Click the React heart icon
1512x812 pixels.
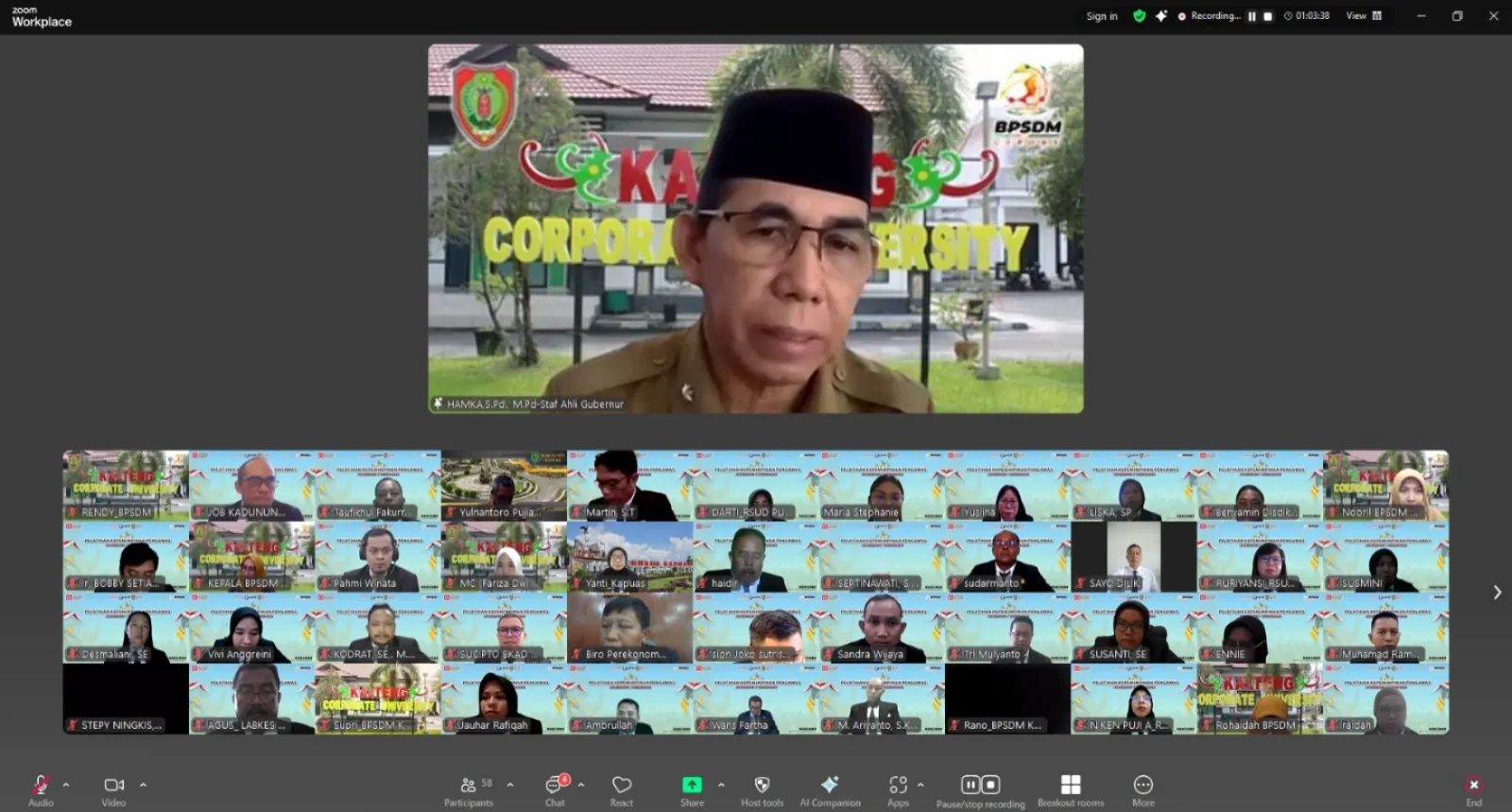click(x=621, y=789)
